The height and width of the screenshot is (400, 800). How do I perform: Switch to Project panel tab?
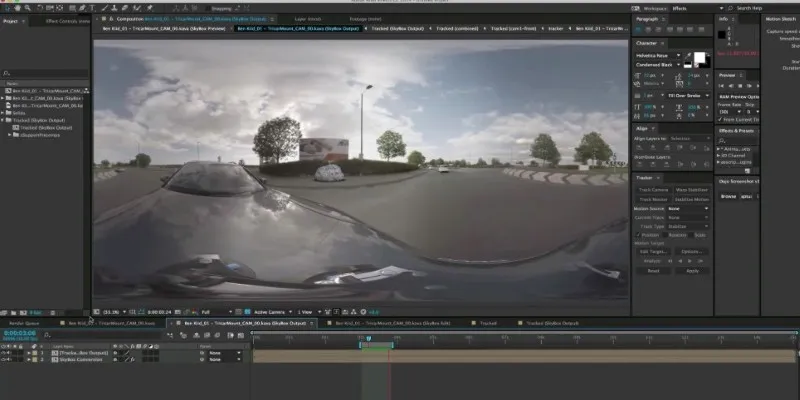tap(11, 21)
